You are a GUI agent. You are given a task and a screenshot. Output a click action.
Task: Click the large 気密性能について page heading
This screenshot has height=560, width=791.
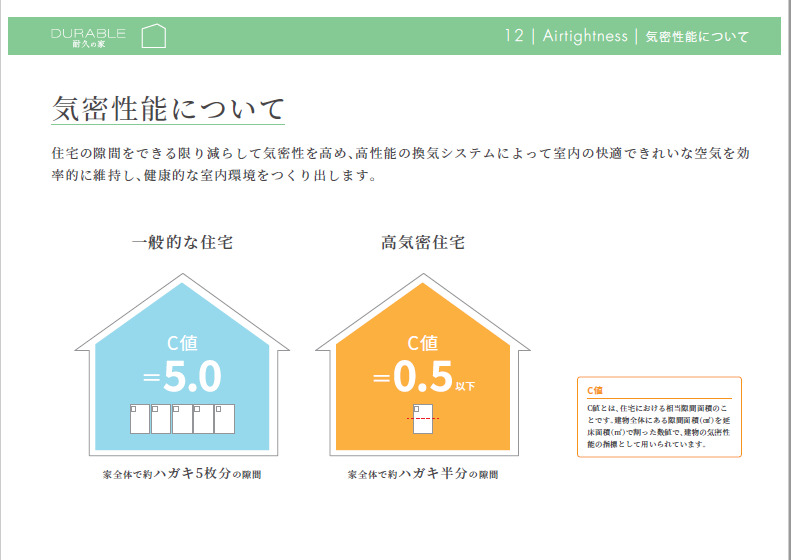(168, 109)
